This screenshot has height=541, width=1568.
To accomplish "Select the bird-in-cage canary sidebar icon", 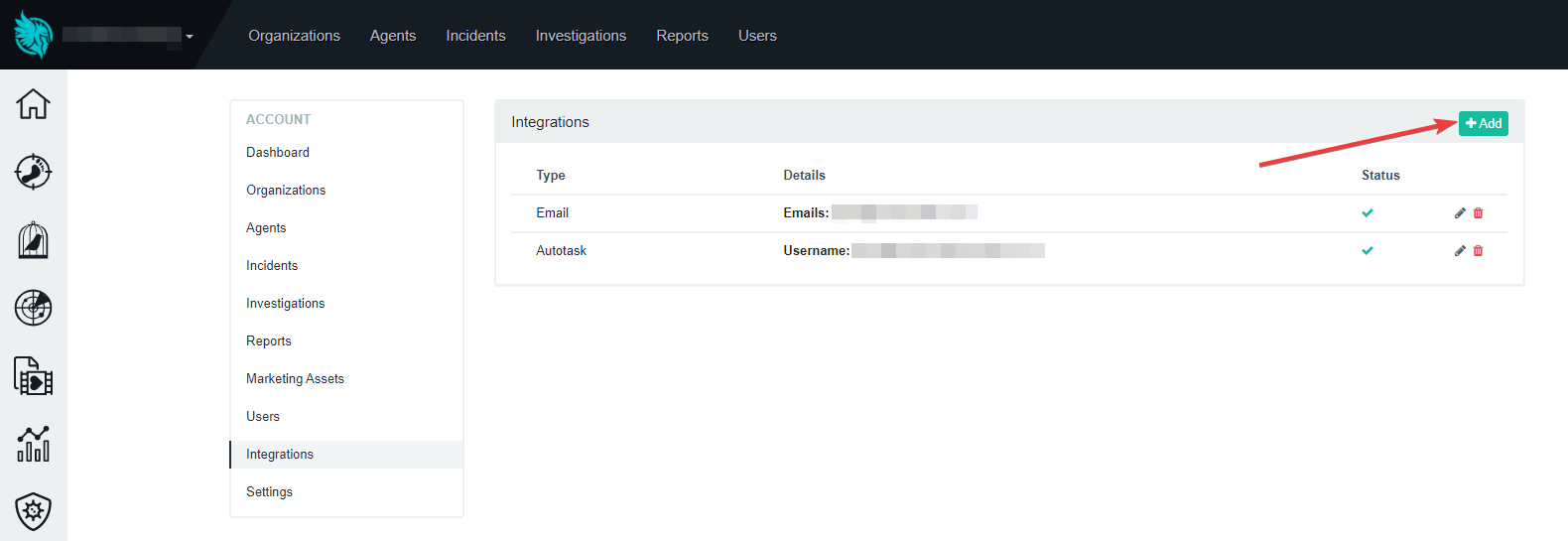I will [33, 240].
